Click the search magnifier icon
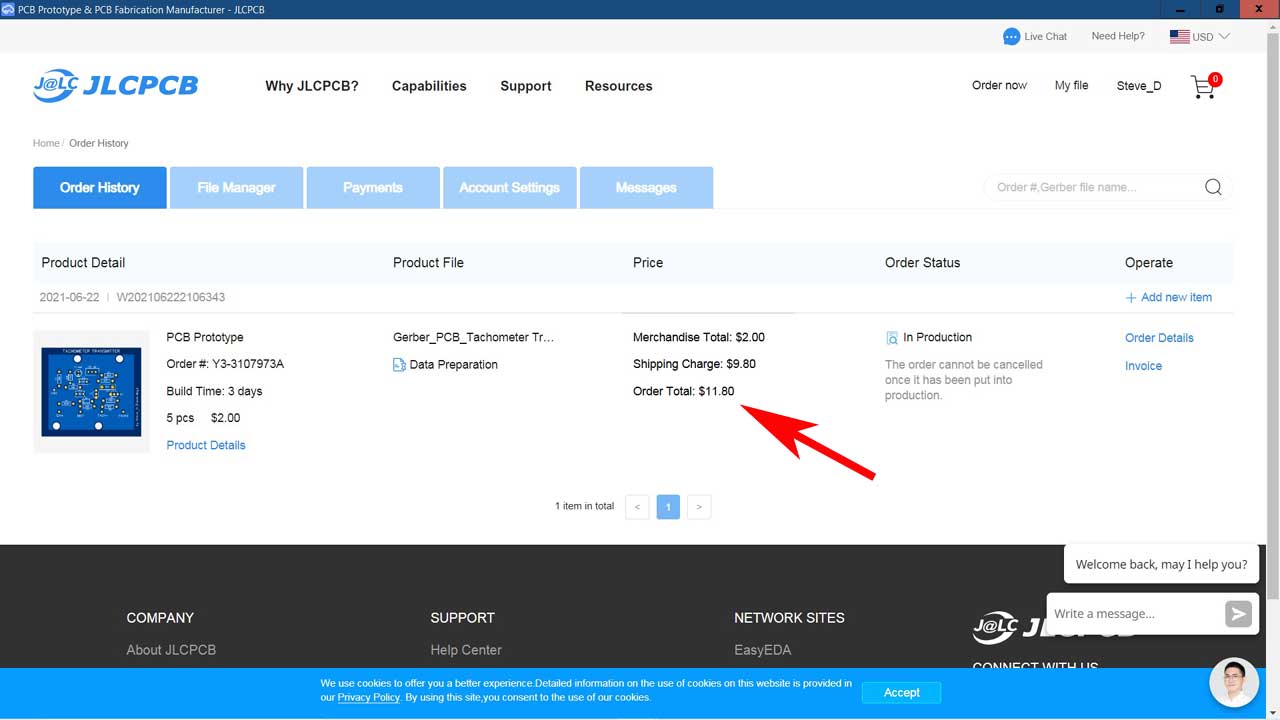 [x=1213, y=187]
